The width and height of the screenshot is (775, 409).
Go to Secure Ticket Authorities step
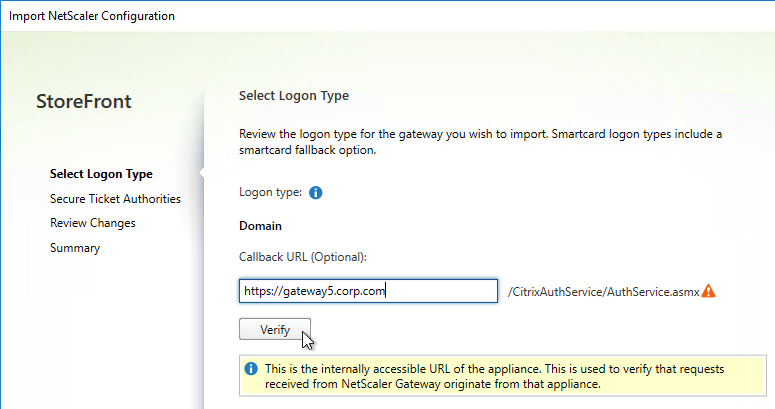tap(115, 199)
